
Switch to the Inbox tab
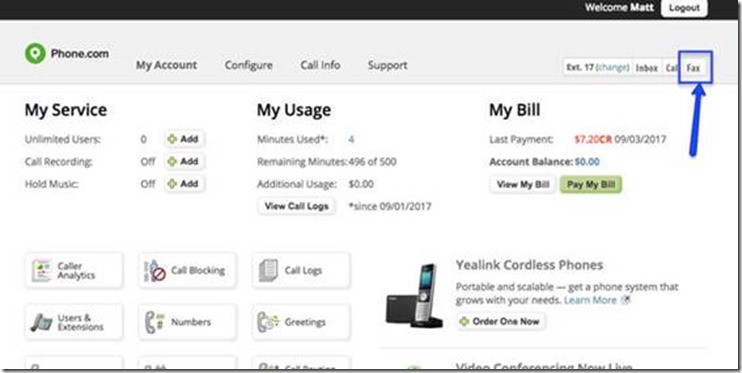point(646,68)
